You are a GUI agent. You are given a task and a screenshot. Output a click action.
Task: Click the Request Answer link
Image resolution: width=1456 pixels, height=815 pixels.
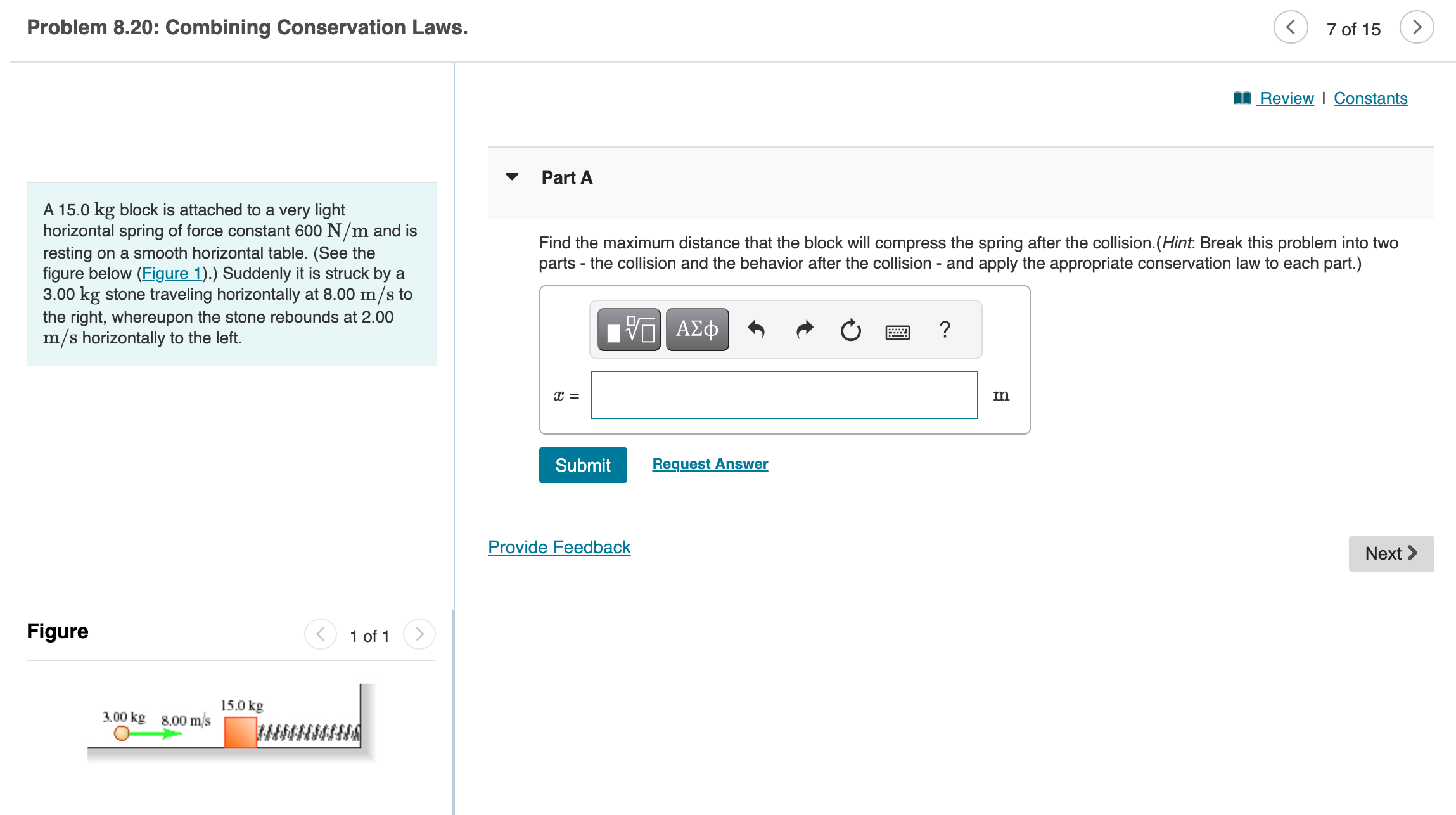pos(710,464)
